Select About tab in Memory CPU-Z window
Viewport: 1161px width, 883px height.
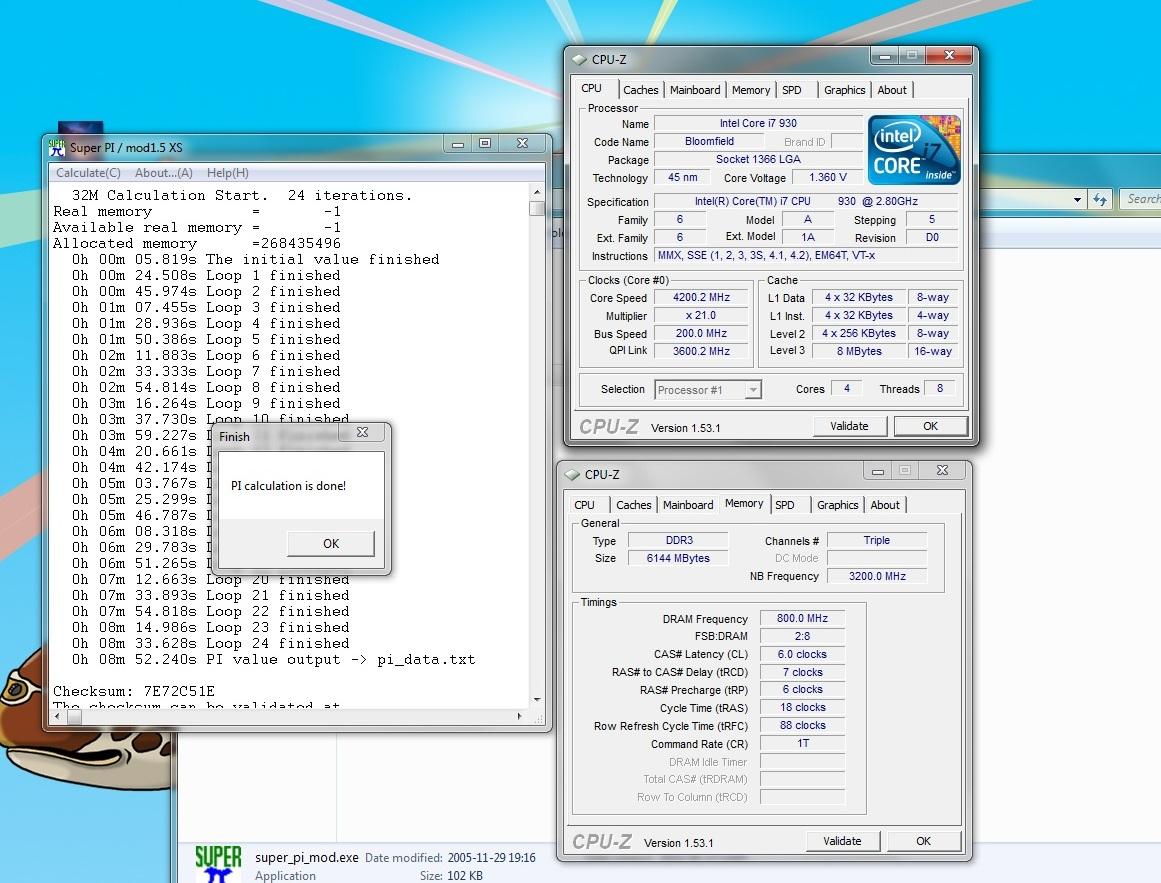tap(885, 505)
